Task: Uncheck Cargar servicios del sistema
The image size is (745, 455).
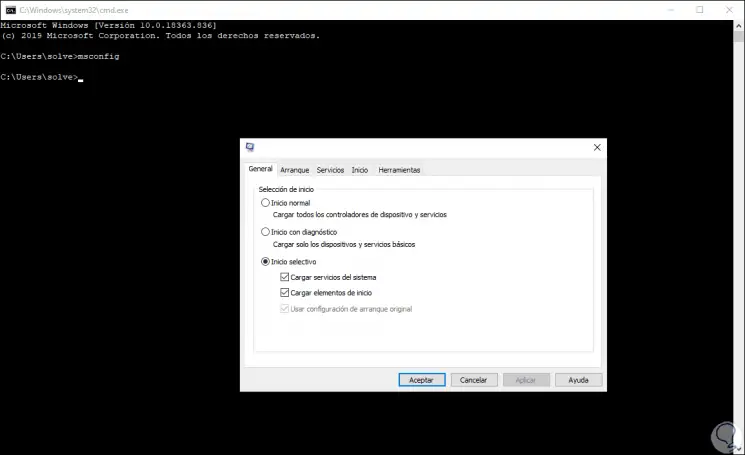Action: [x=285, y=277]
